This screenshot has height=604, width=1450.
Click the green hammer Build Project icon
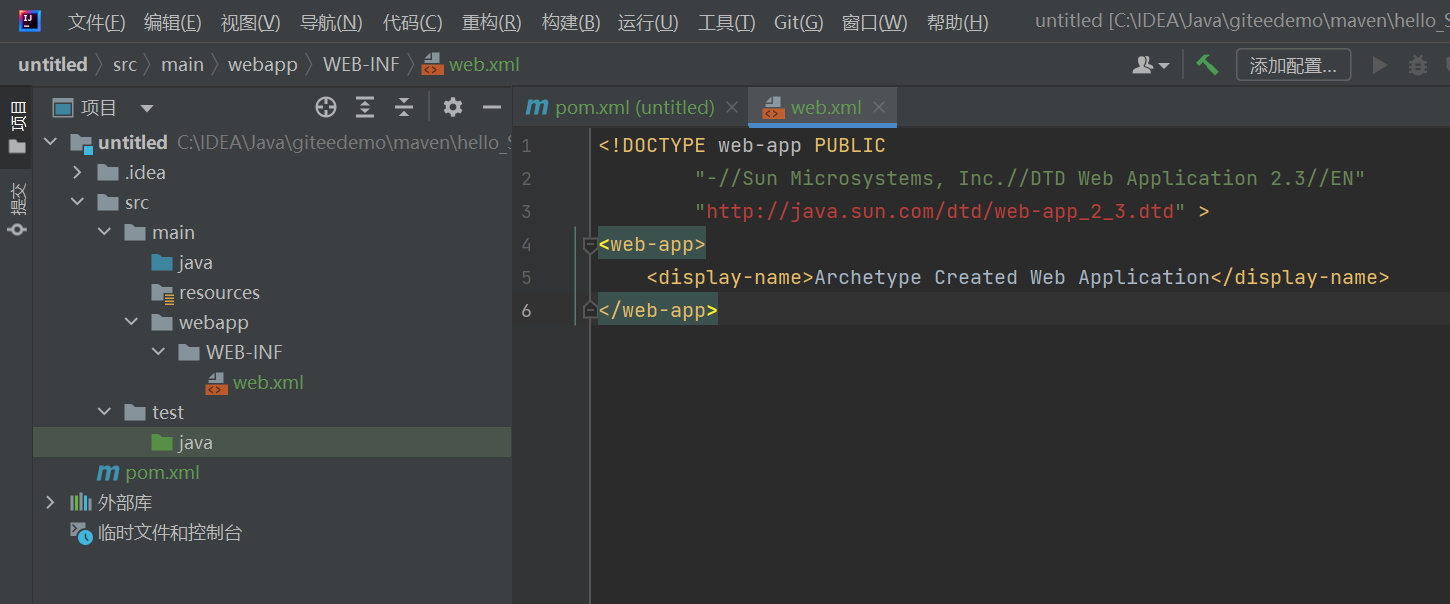coord(1207,65)
